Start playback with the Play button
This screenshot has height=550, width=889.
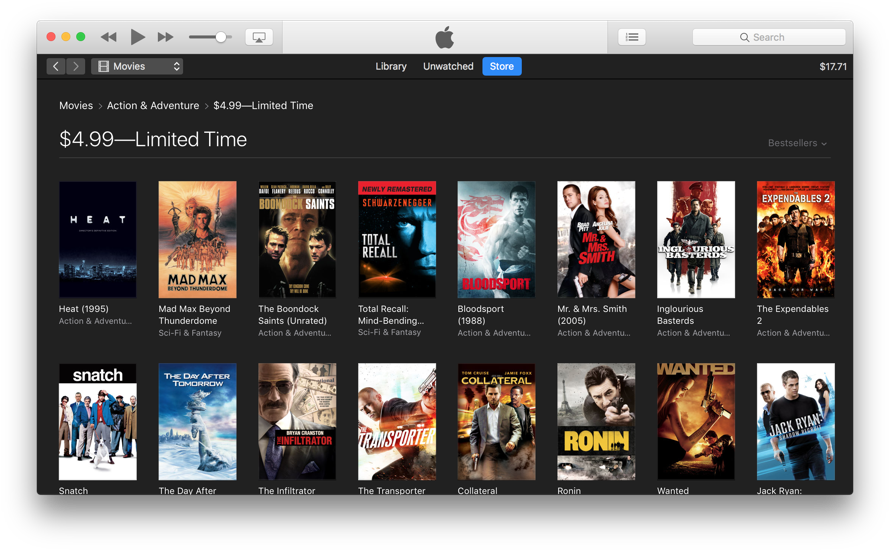pos(137,37)
